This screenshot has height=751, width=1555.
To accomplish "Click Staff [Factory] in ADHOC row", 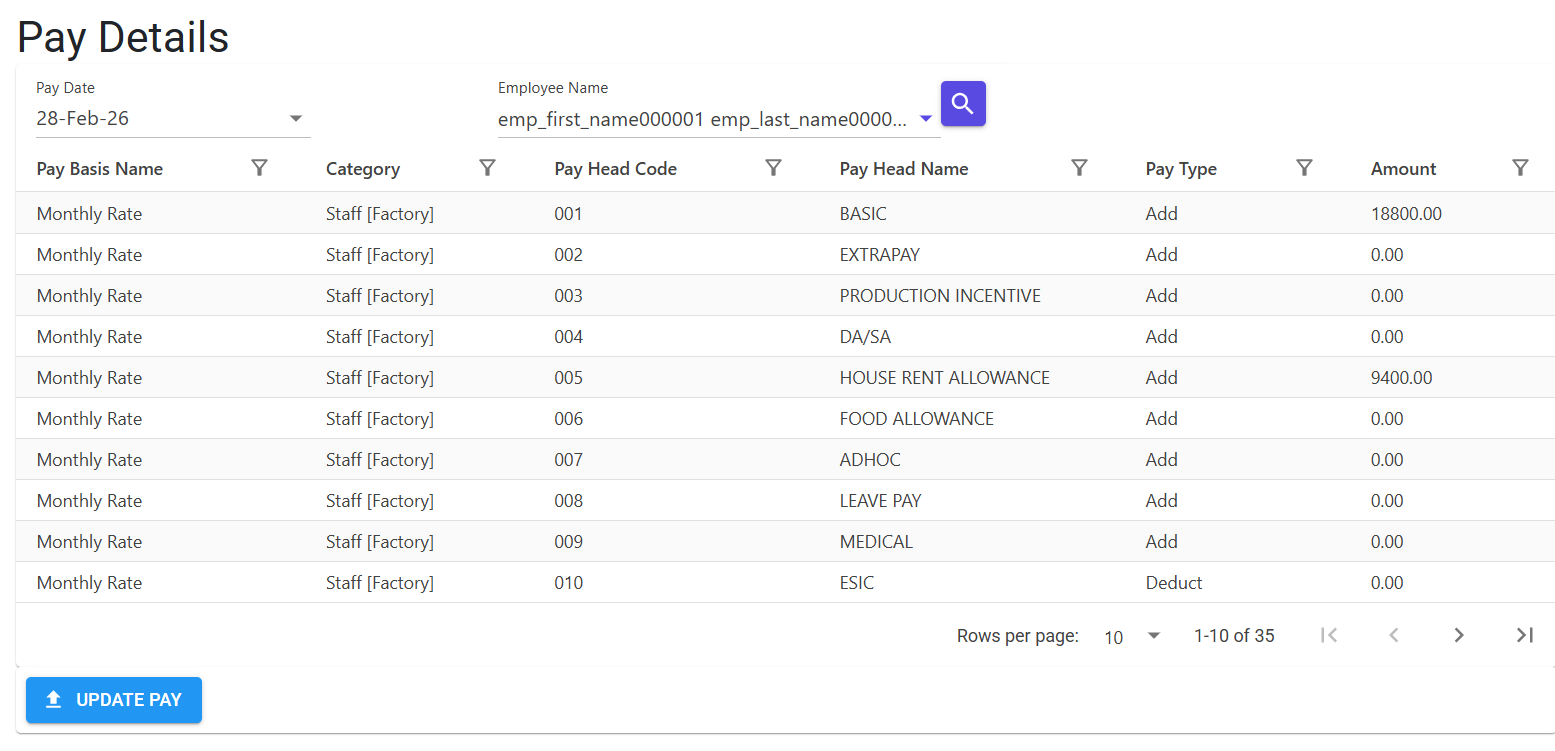I will (x=380, y=460).
